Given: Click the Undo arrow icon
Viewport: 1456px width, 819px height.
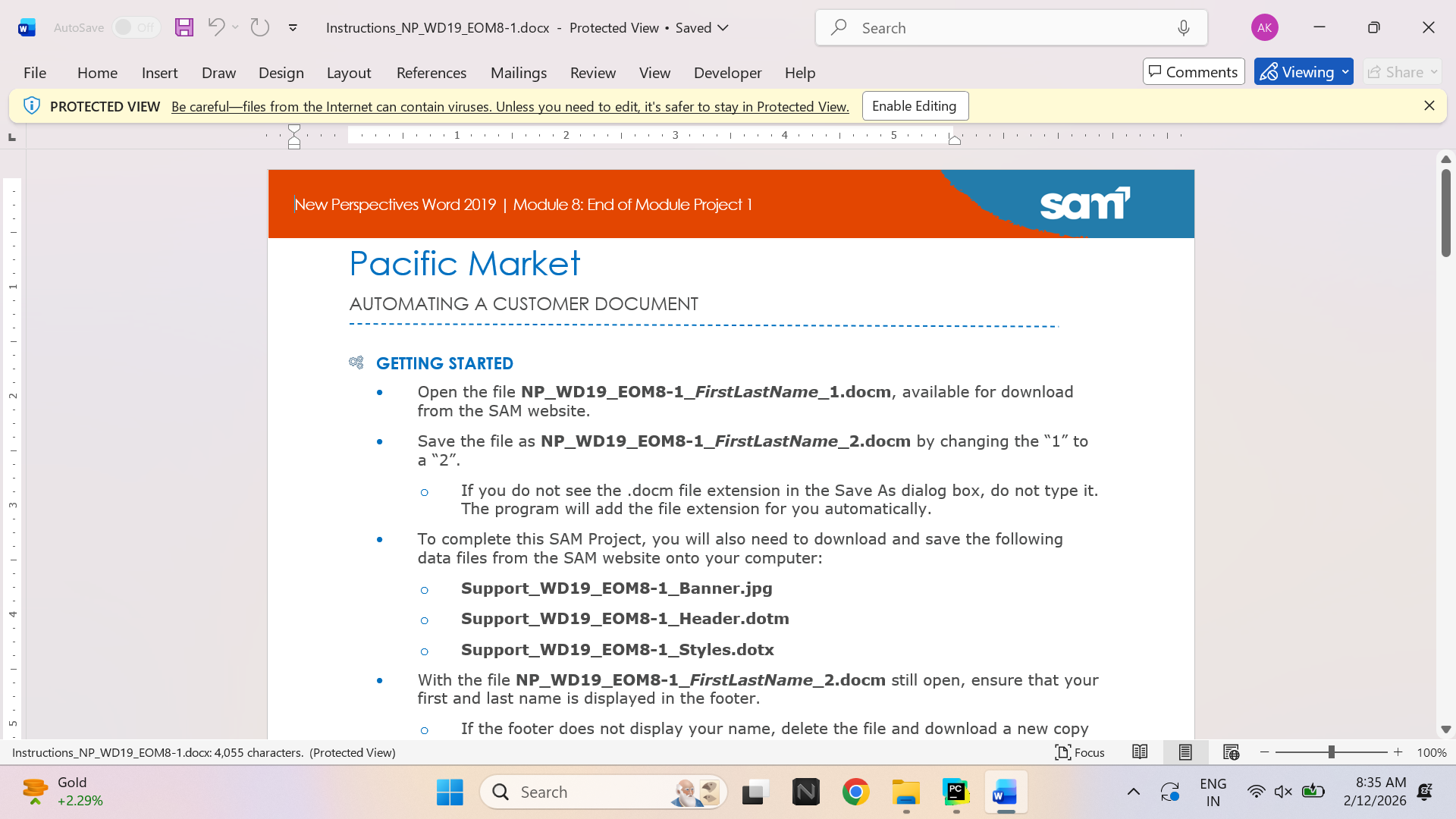Looking at the screenshot, I should tap(216, 27).
